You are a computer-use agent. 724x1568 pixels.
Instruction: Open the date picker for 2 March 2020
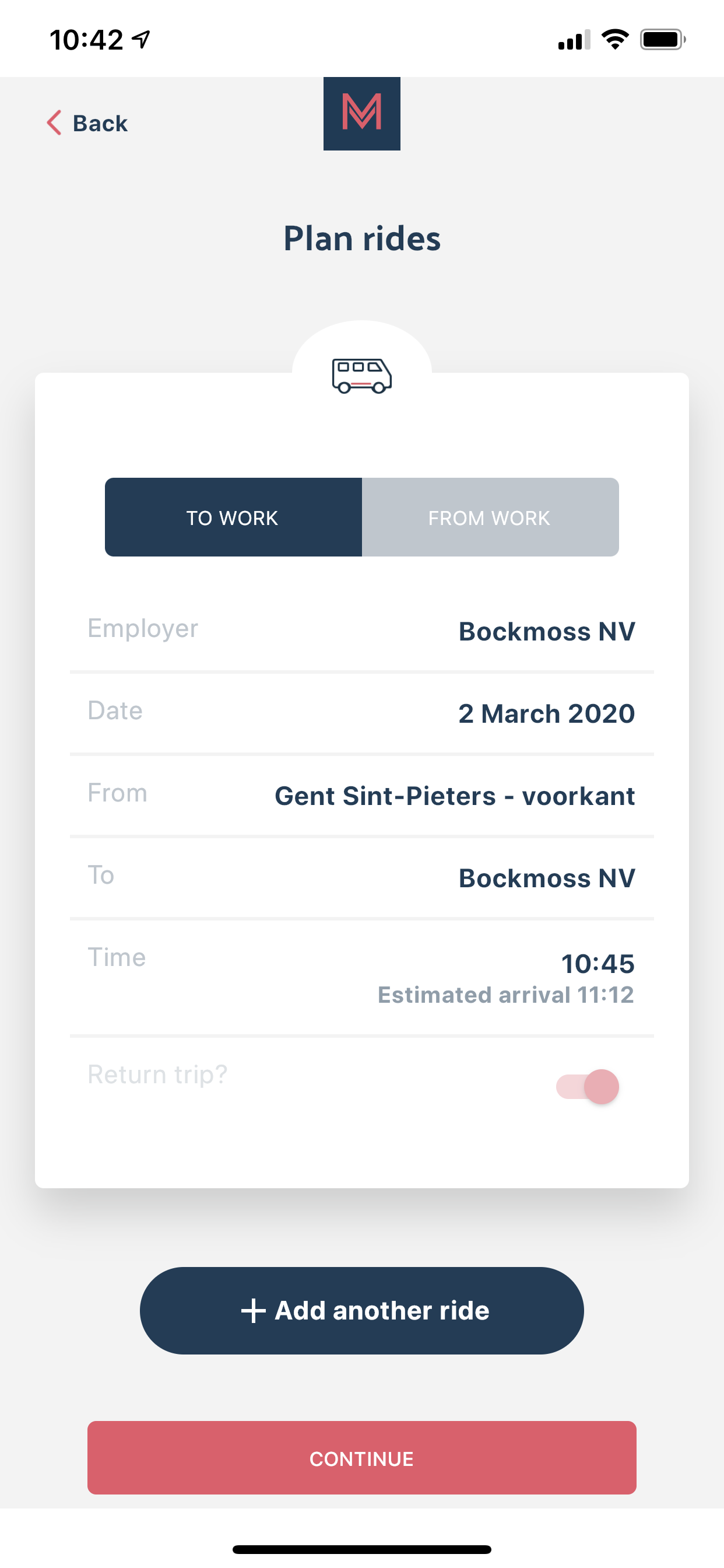pos(361,713)
